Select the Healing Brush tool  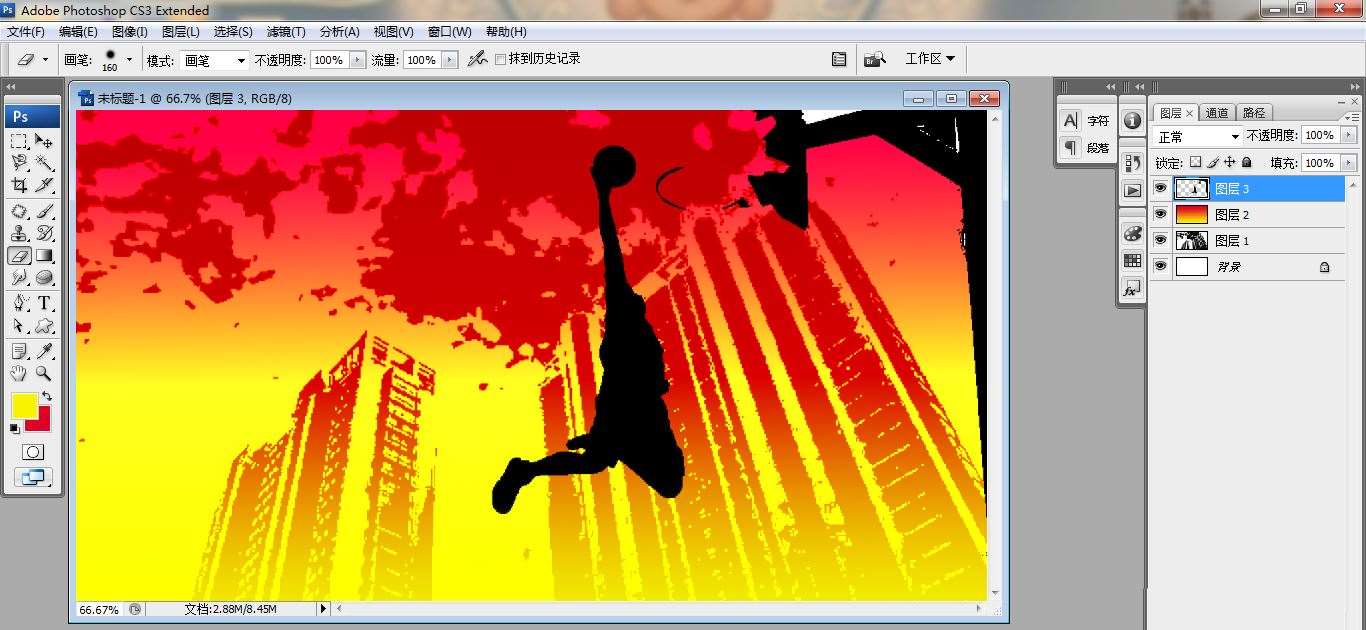pos(19,211)
